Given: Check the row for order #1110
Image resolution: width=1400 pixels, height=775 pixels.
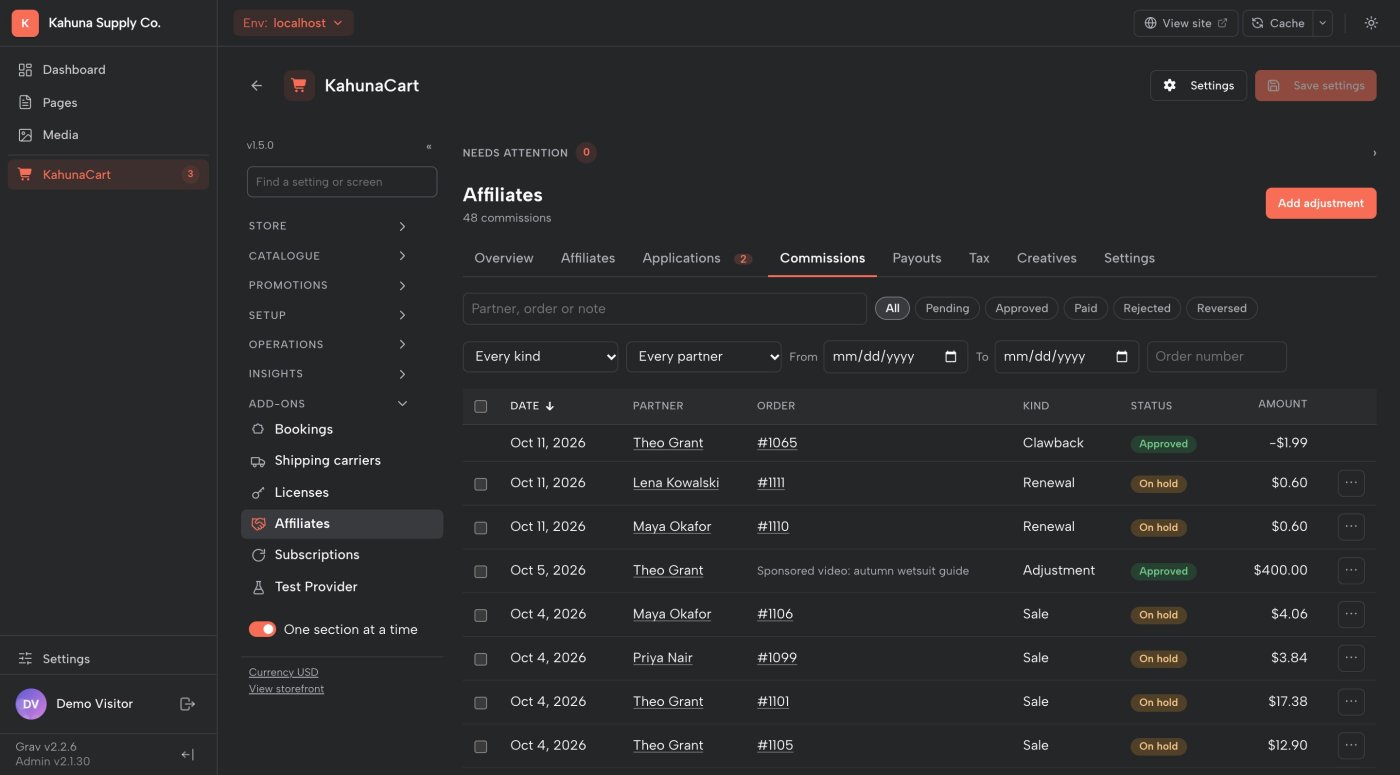Looking at the screenshot, I should point(481,528).
